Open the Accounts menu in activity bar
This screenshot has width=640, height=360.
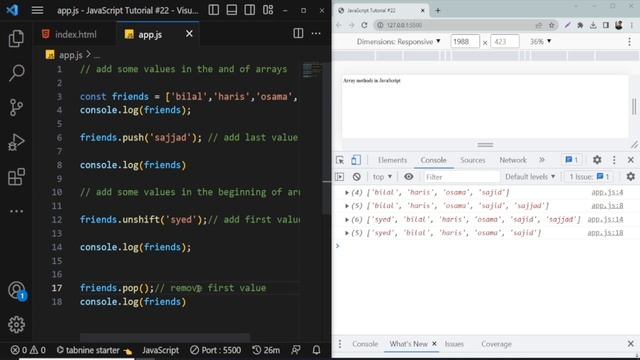16,291
